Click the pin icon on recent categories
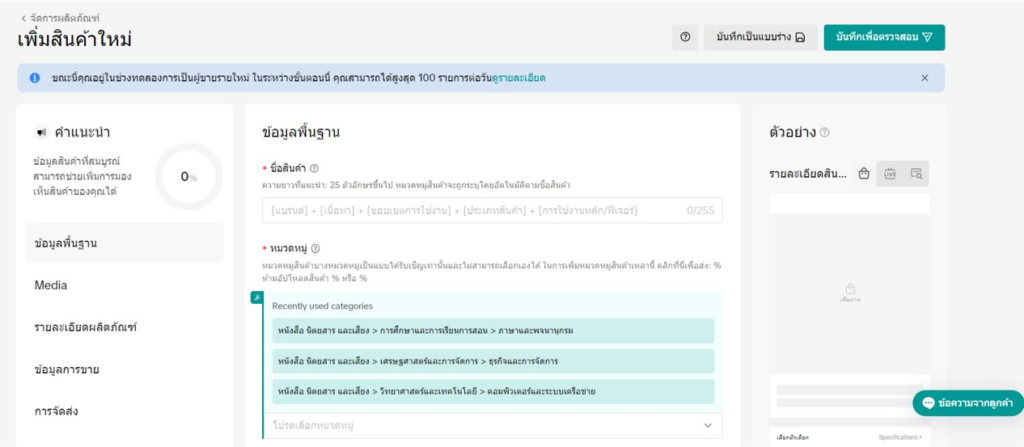The image size is (1024, 447). 257,298
